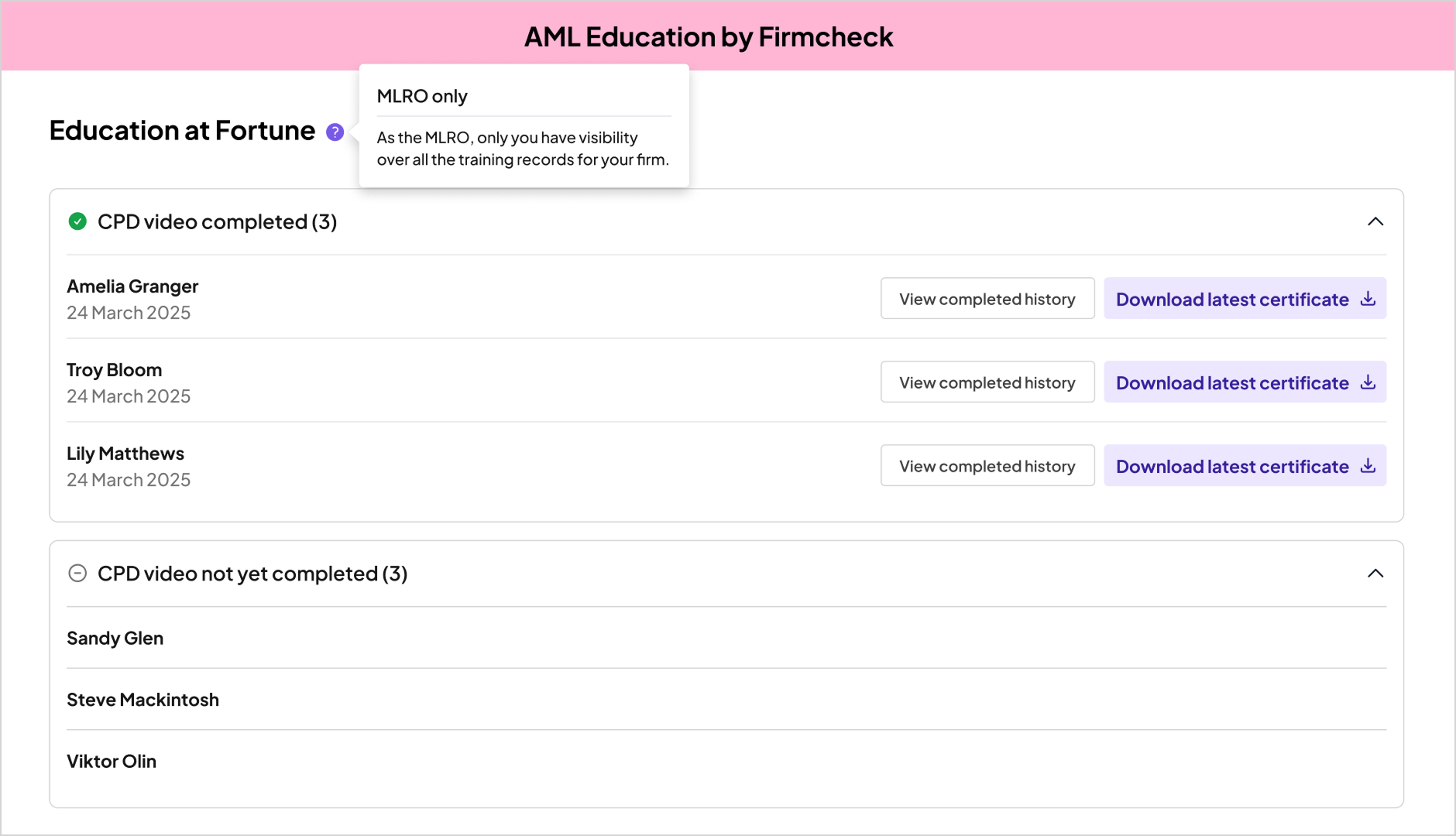Click download arrow icon for Lily Matthews

pos(1368,466)
